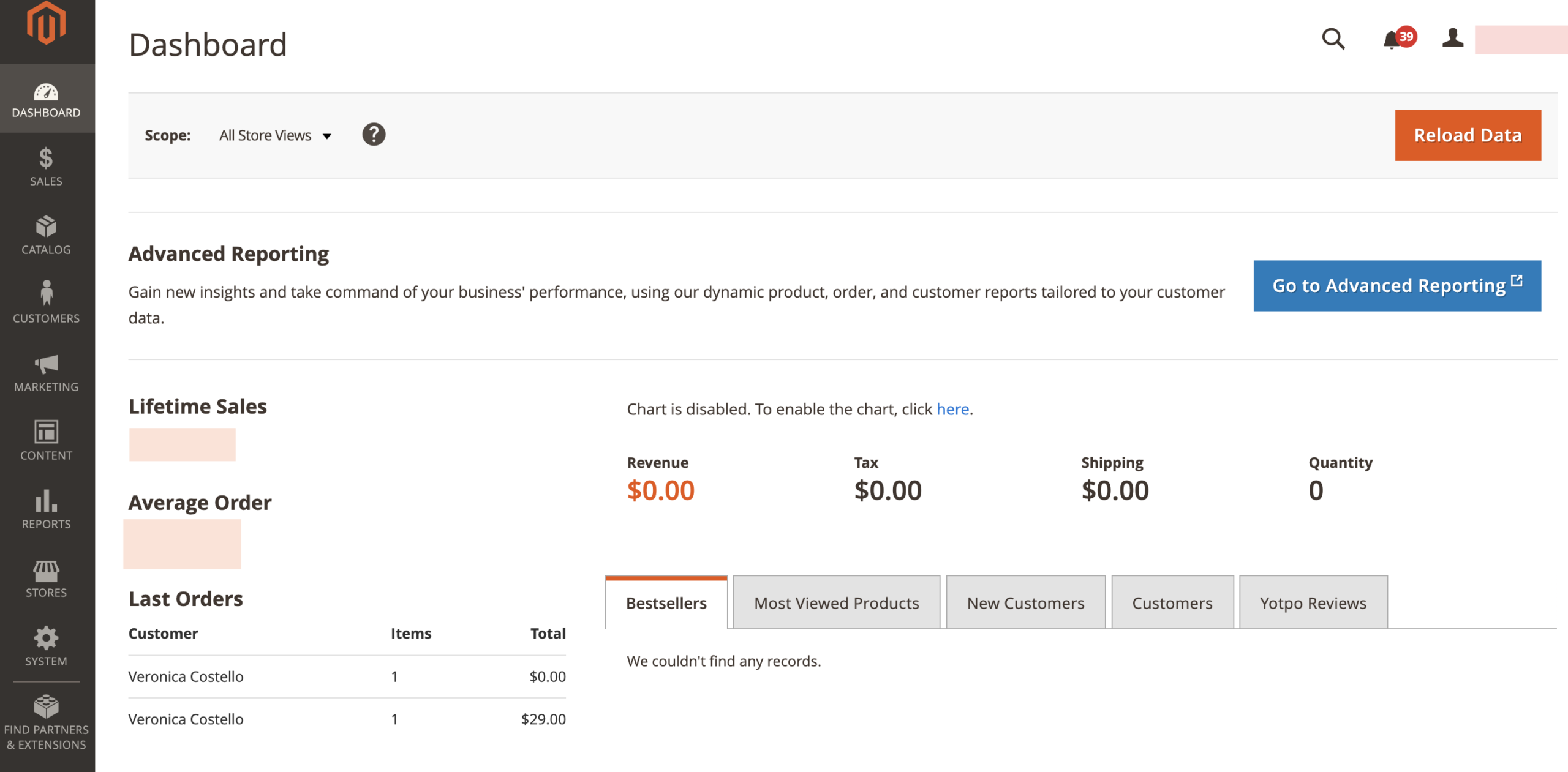This screenshot has height=772, width=1568.
Task: Click the Magento logo icon
Action: pos(47,23)
